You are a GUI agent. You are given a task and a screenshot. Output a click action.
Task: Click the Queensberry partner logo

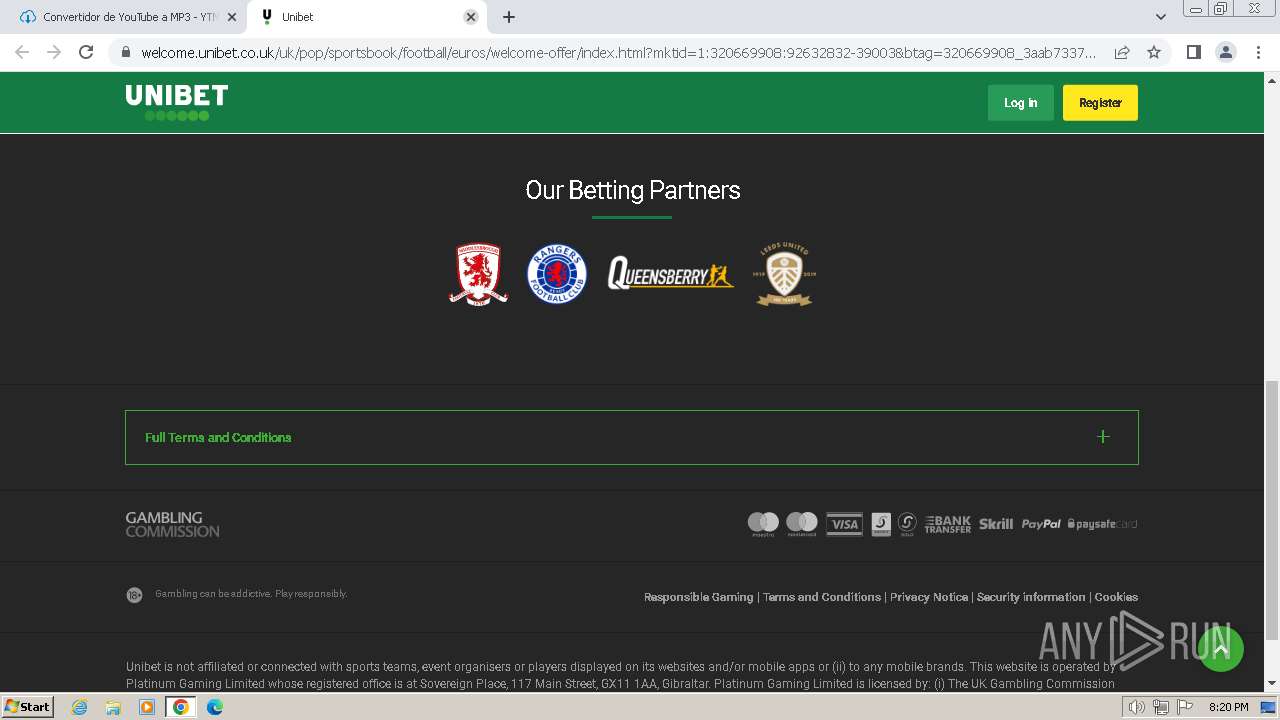(x=671, y=274)
